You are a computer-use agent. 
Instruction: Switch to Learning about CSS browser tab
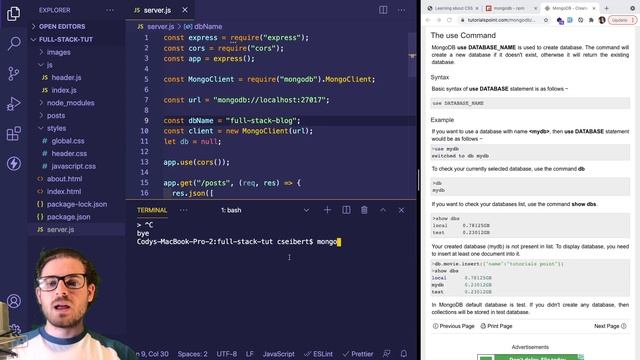pos(453,8)
